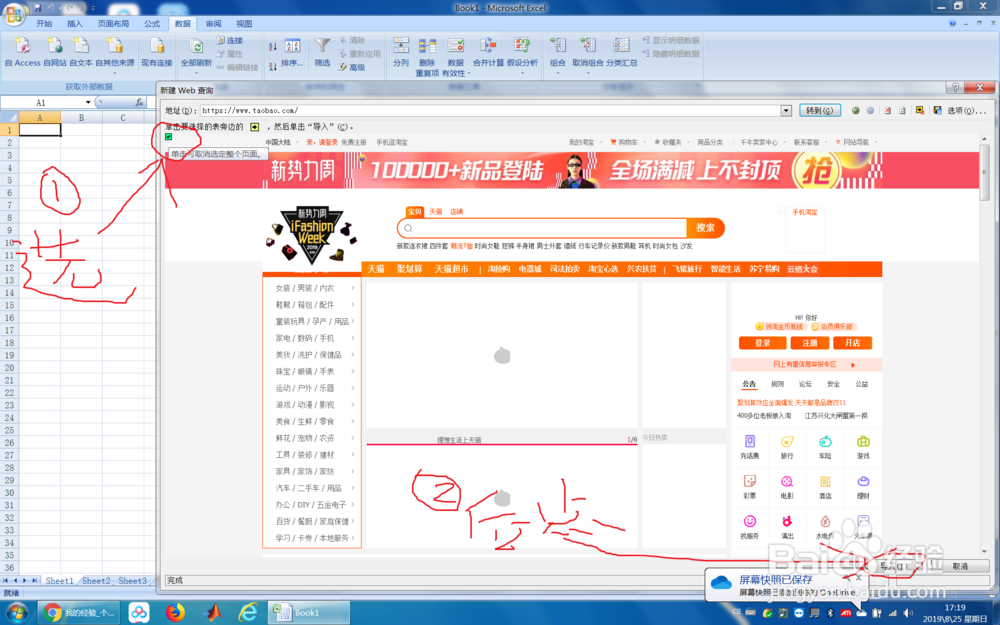The height and width of the screenshot is (625, 1000).
Task: Open Windows Start menu orb
Action: (17, 613)
